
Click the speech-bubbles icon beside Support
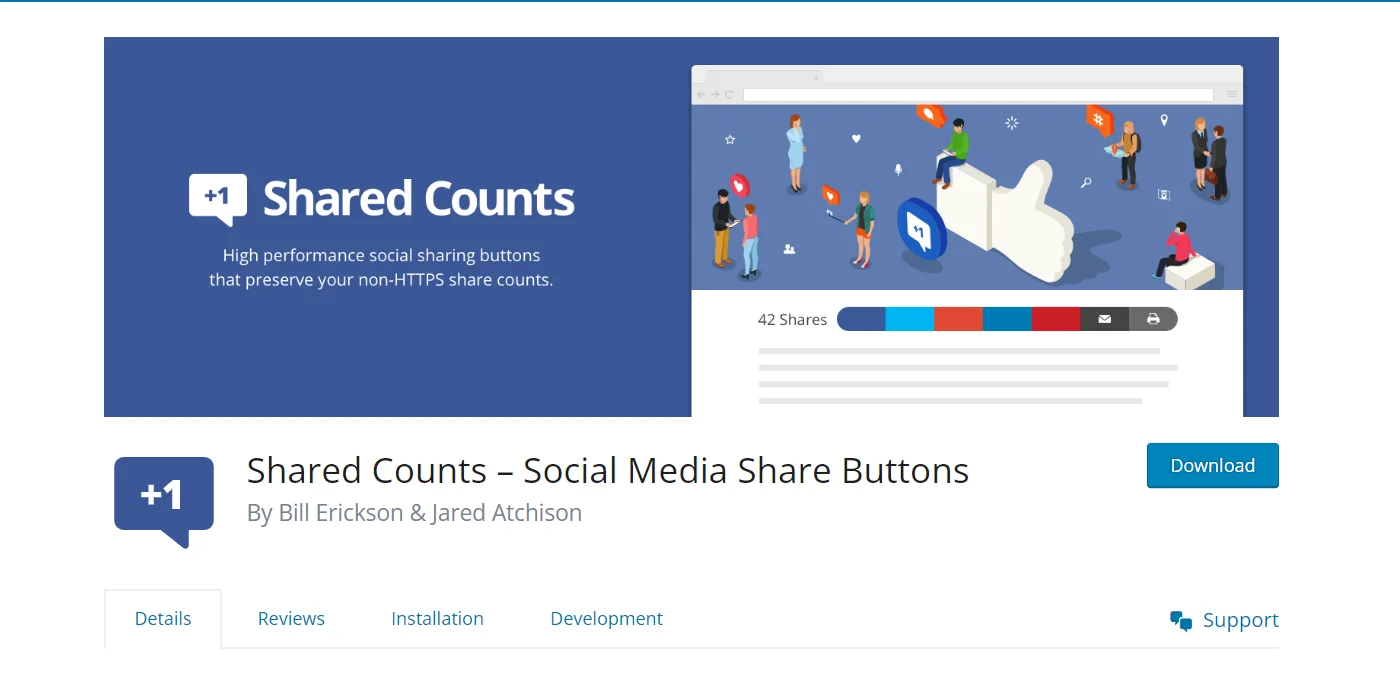[1181, 620]
